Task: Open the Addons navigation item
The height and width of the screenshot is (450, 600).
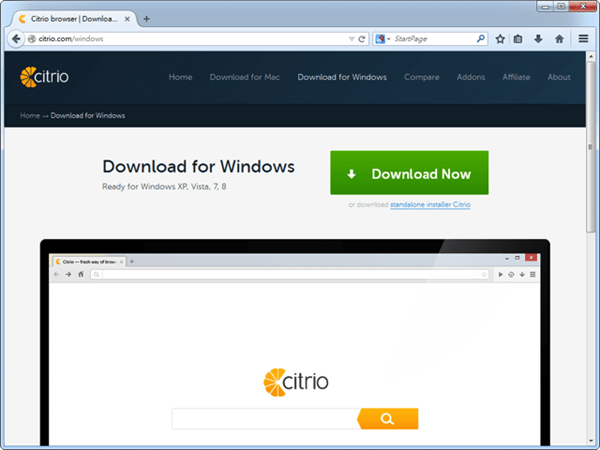Action: tap(471, 77)
